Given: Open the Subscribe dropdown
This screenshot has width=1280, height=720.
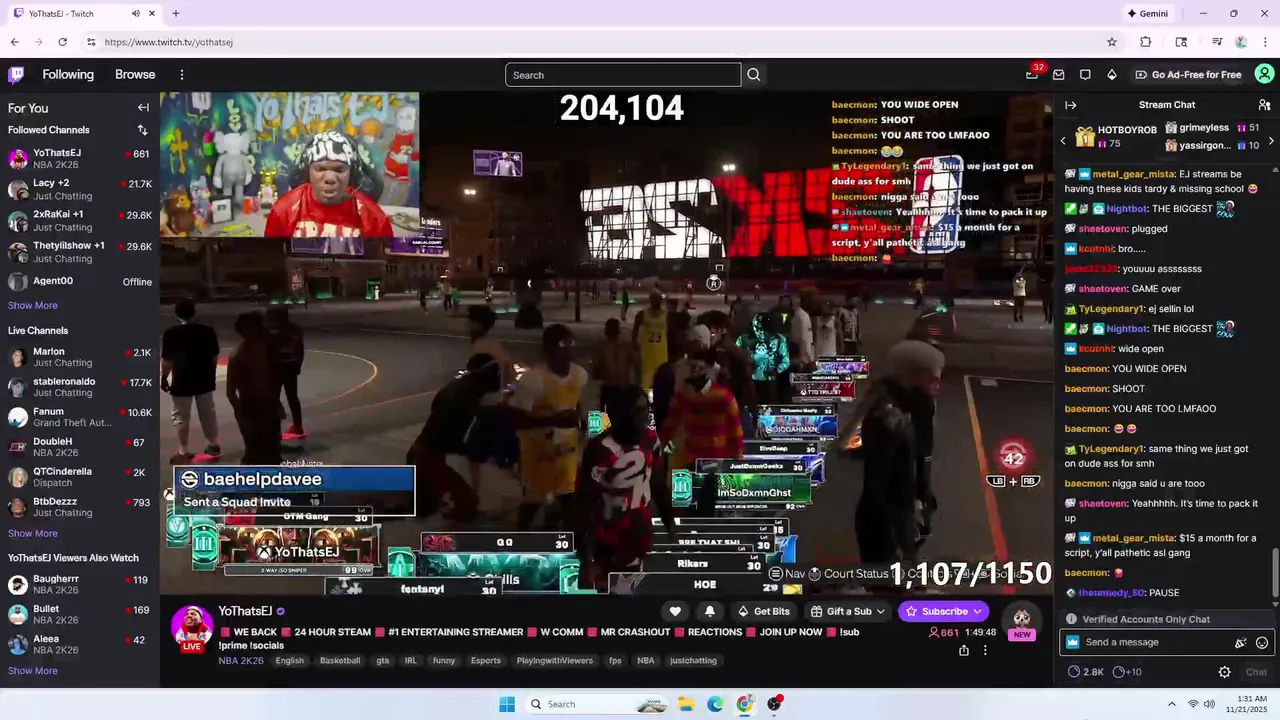Looking at the screenshot, I should coord(944,611).
